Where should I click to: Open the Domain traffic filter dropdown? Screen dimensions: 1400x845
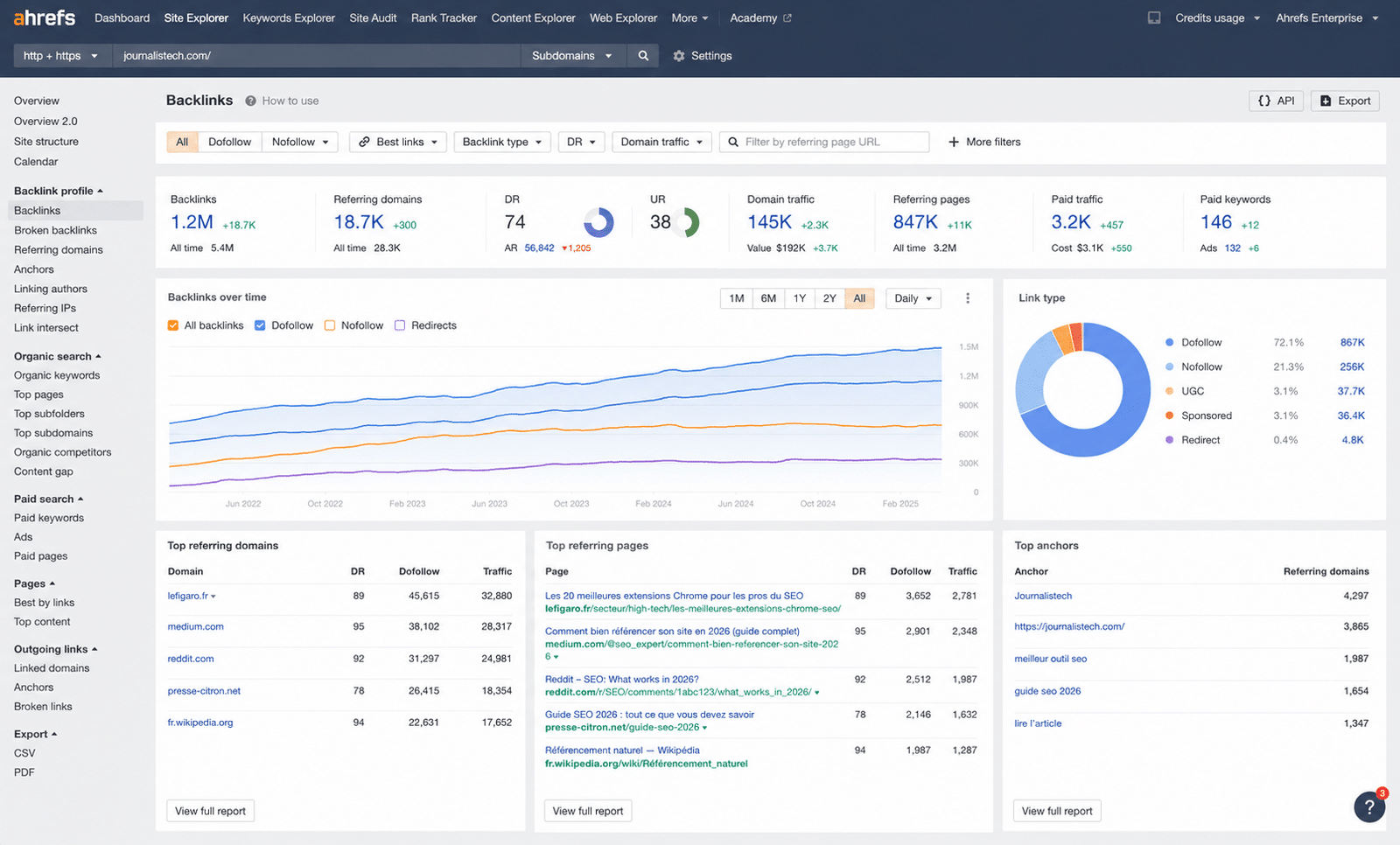[x=661, y=142]
